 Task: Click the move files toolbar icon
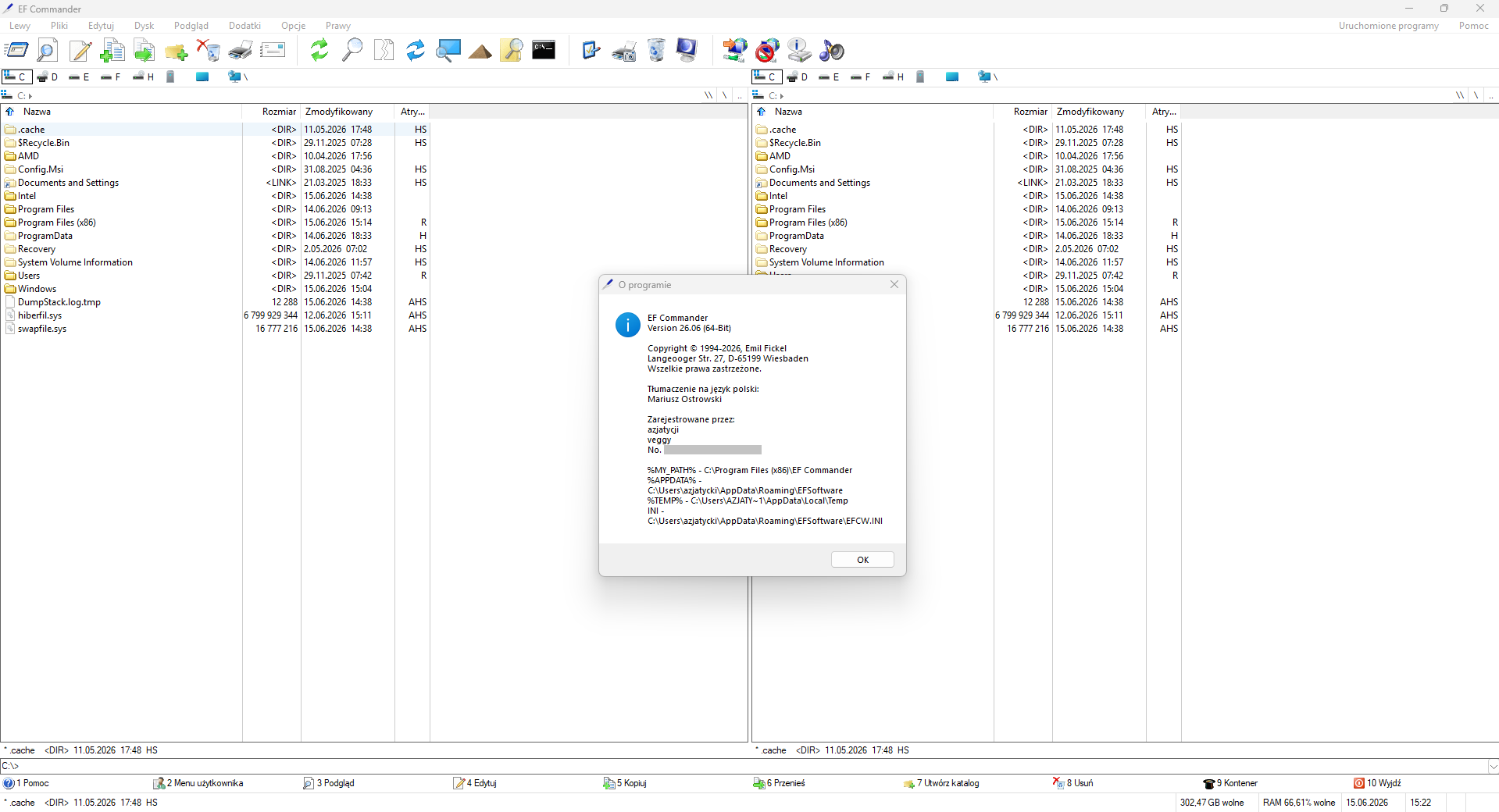point(144,51)
